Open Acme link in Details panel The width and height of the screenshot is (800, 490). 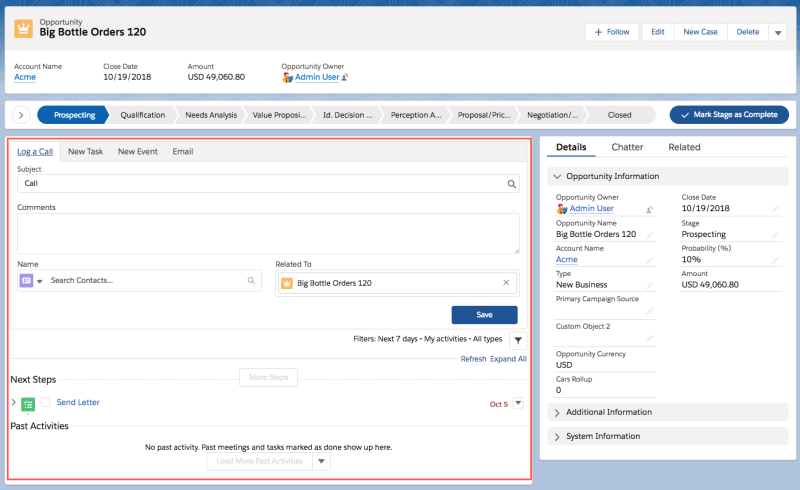click(566, 259)
